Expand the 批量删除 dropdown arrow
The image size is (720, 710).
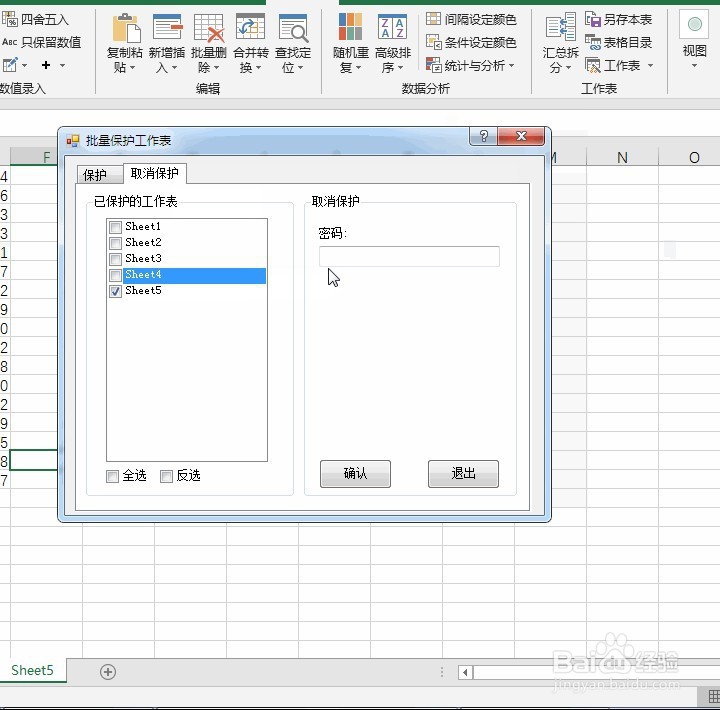tap(216, 68)
